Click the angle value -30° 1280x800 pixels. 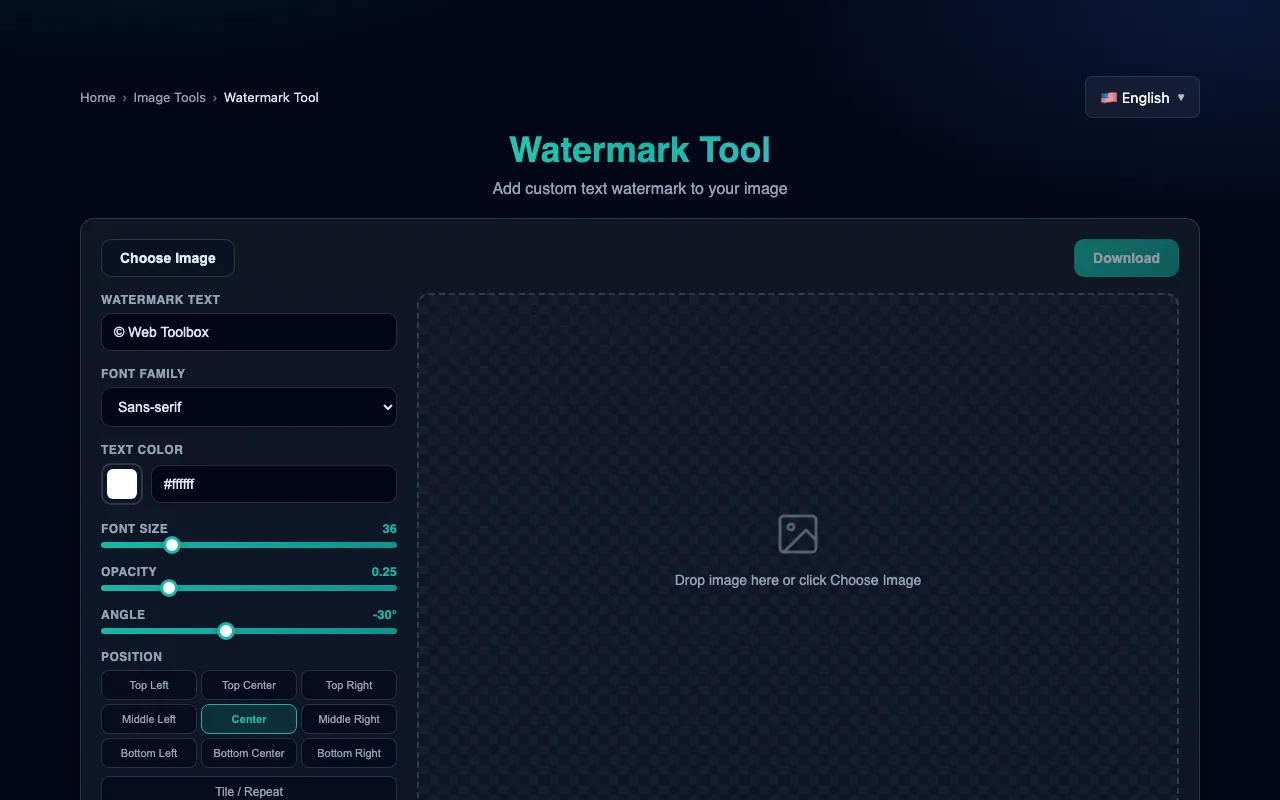pos(385,615)
